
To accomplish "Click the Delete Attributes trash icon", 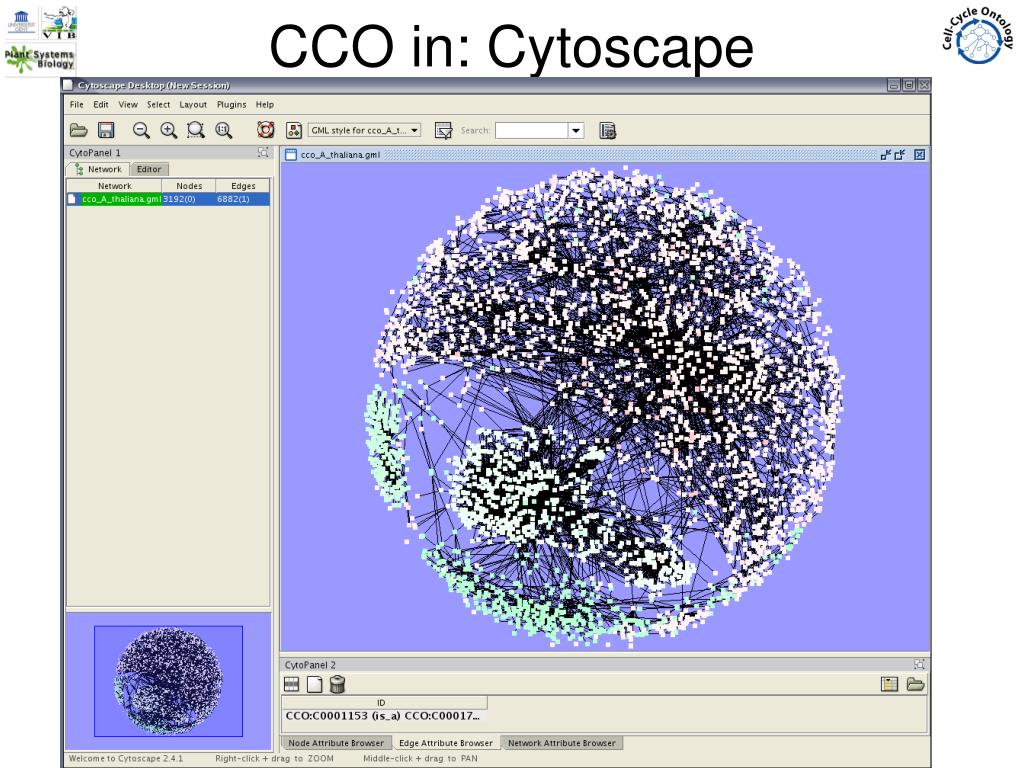I will pos(337,684).
